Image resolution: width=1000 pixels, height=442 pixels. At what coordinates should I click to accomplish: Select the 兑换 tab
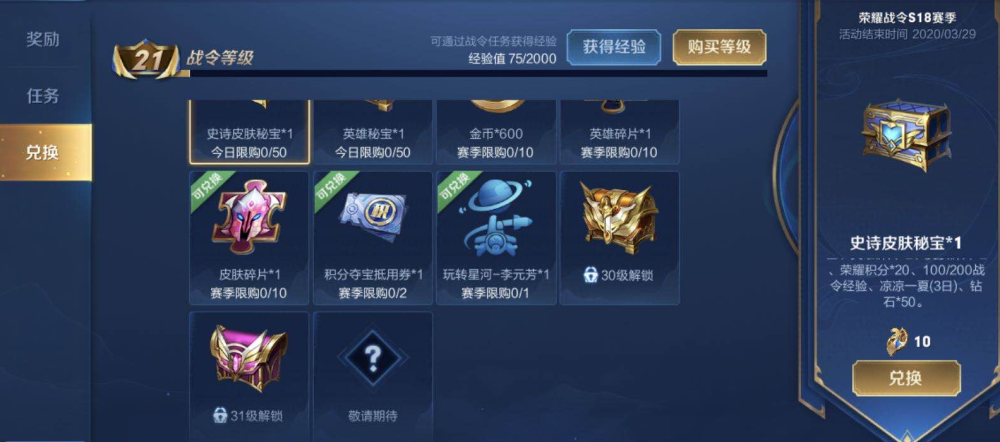[x=45, y=152]
